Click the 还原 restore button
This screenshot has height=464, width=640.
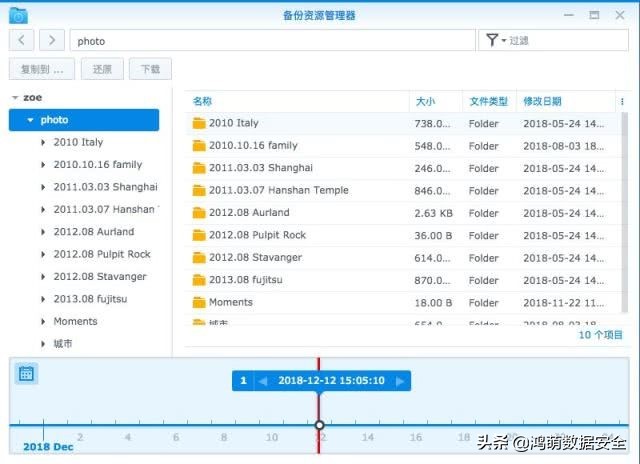point(102,69)
